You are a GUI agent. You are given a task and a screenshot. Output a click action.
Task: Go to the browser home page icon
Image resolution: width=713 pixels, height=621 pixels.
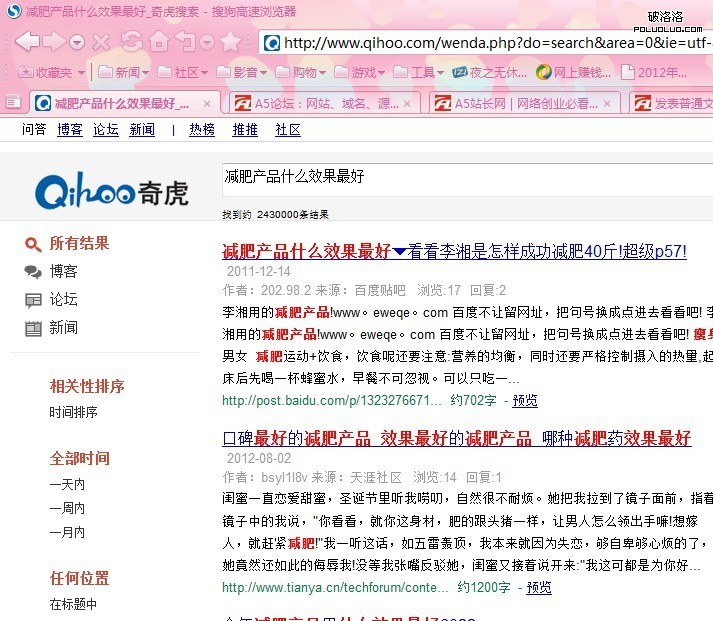tap(158, 42)
